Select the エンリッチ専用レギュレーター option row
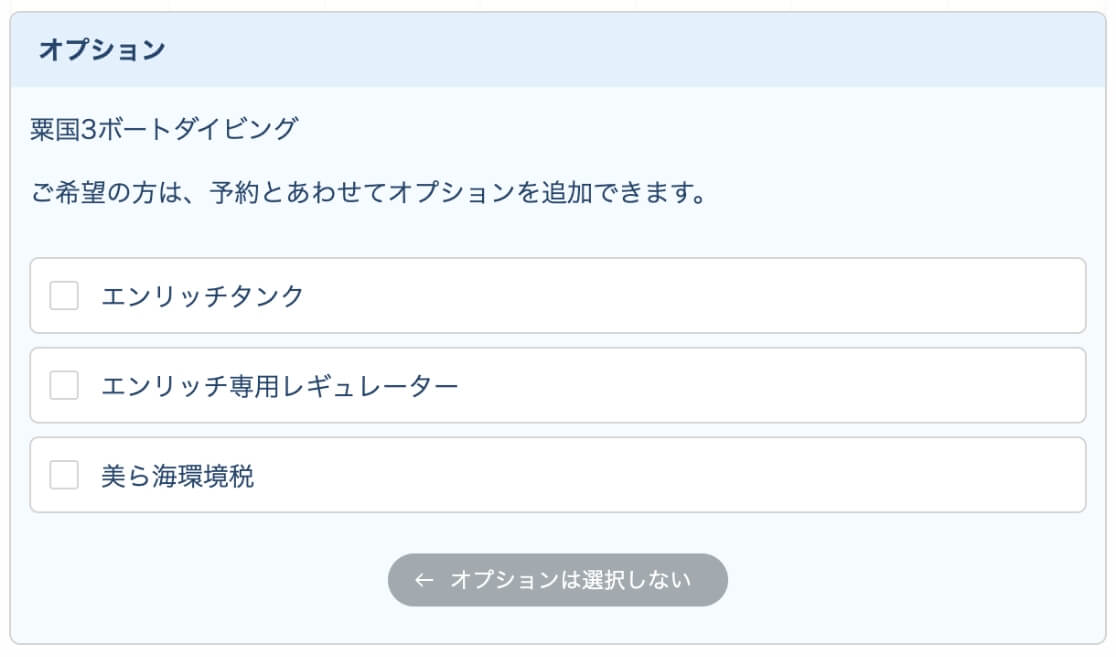 pos(557,386)
